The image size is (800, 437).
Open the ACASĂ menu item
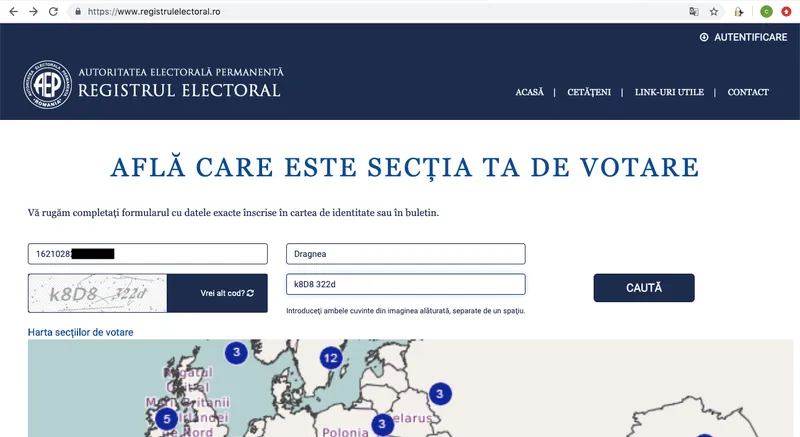click(530, 92)
